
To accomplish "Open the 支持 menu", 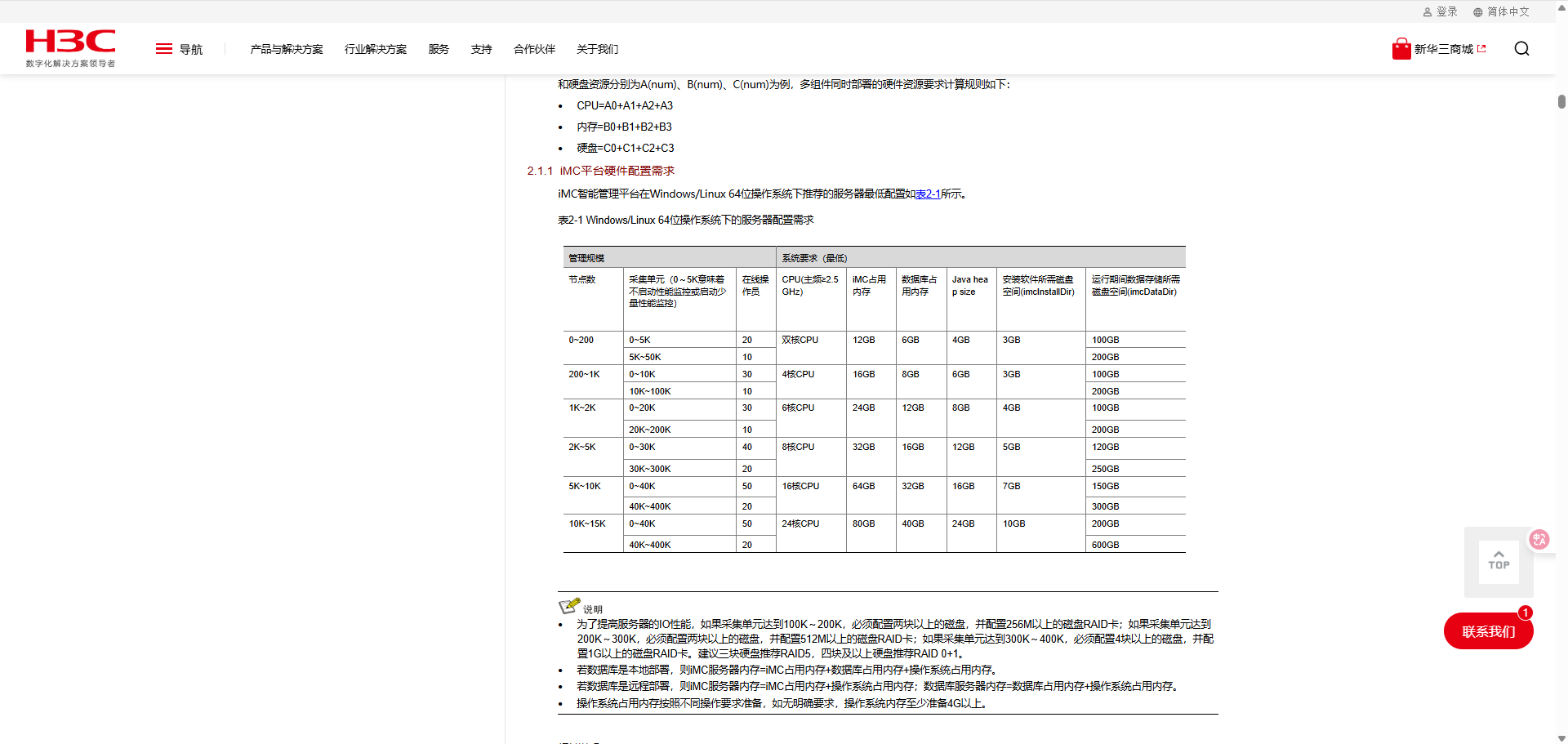I will click(482, 49).
